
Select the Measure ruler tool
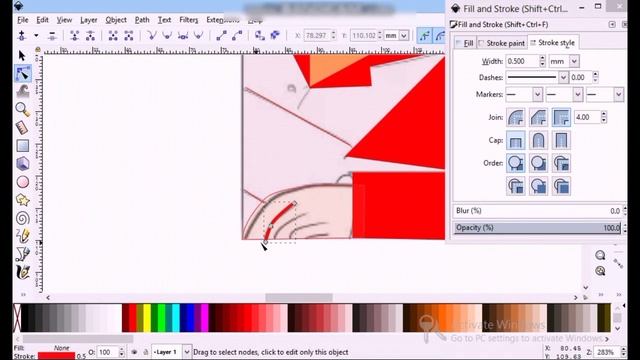click(x=22, y=127)
